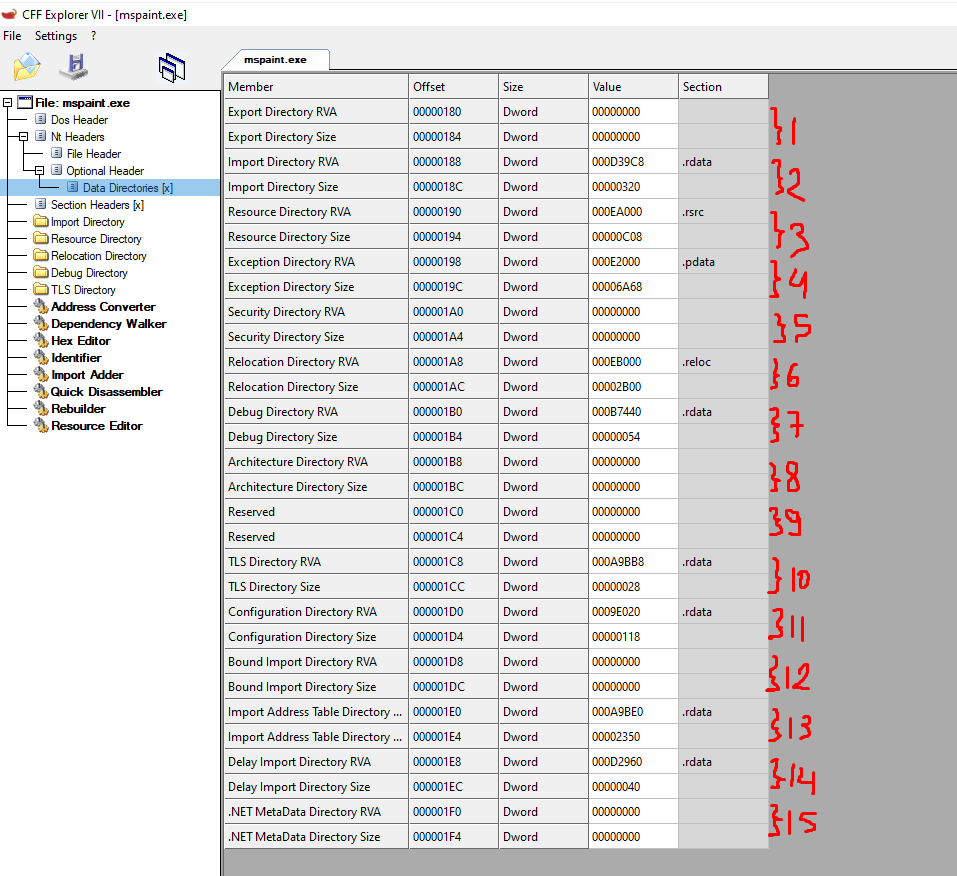957x876 pixels.
Task: Open Import Directory in the tree
Action: 87,222
